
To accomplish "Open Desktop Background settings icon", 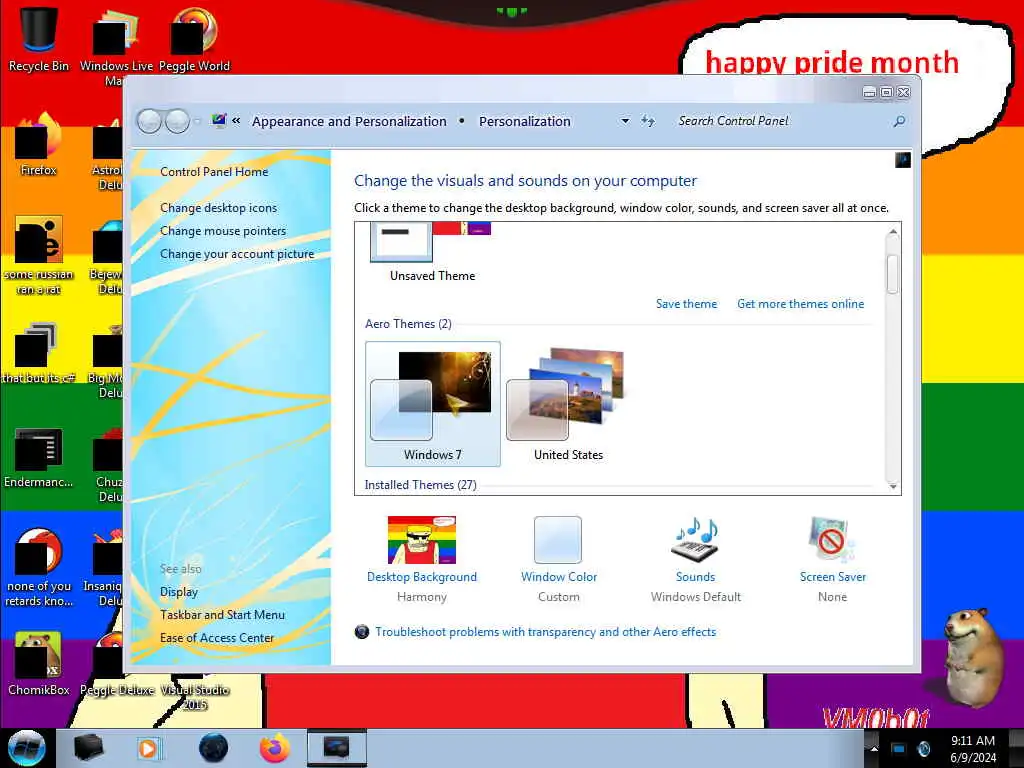I will tap(422, 540).
